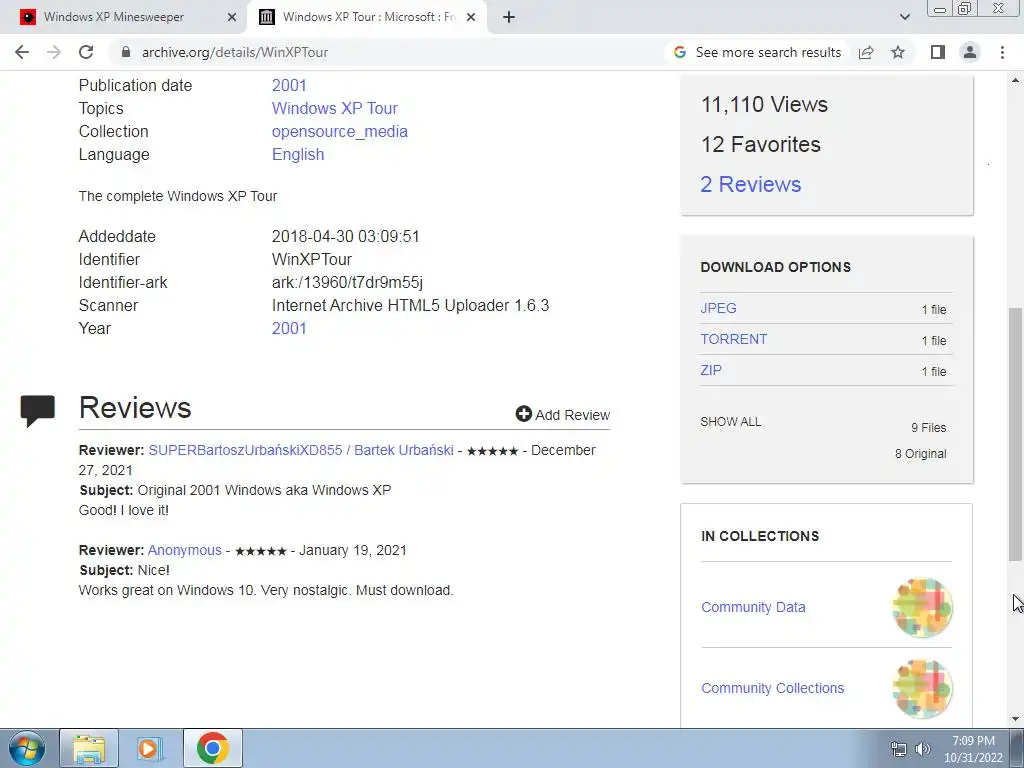Click SHOW ALL download files
This screenshot has width=1024, height=768.
[730, 422]
